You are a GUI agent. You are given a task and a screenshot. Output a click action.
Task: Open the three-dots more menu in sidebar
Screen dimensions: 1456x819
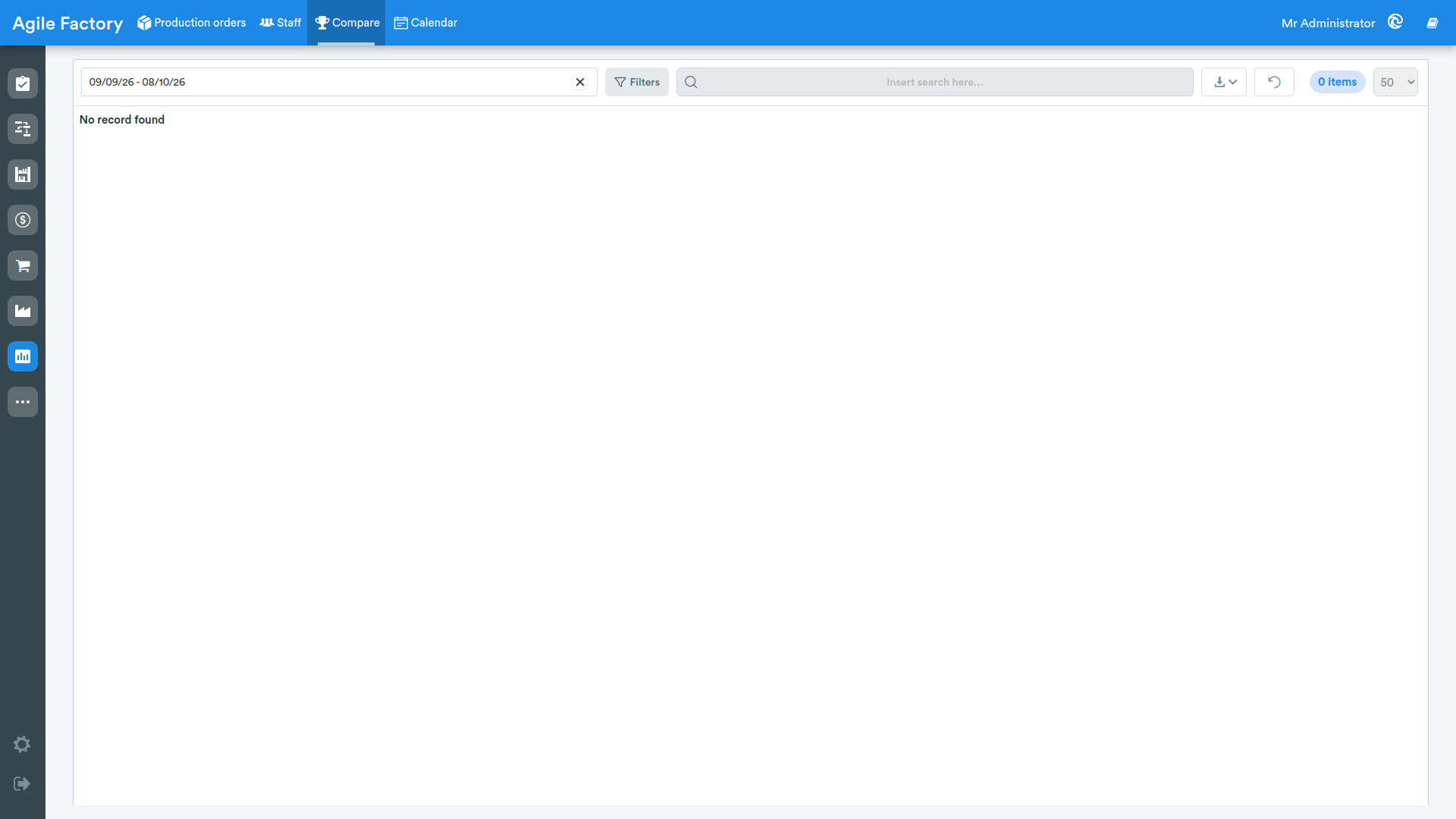point(23,402)
